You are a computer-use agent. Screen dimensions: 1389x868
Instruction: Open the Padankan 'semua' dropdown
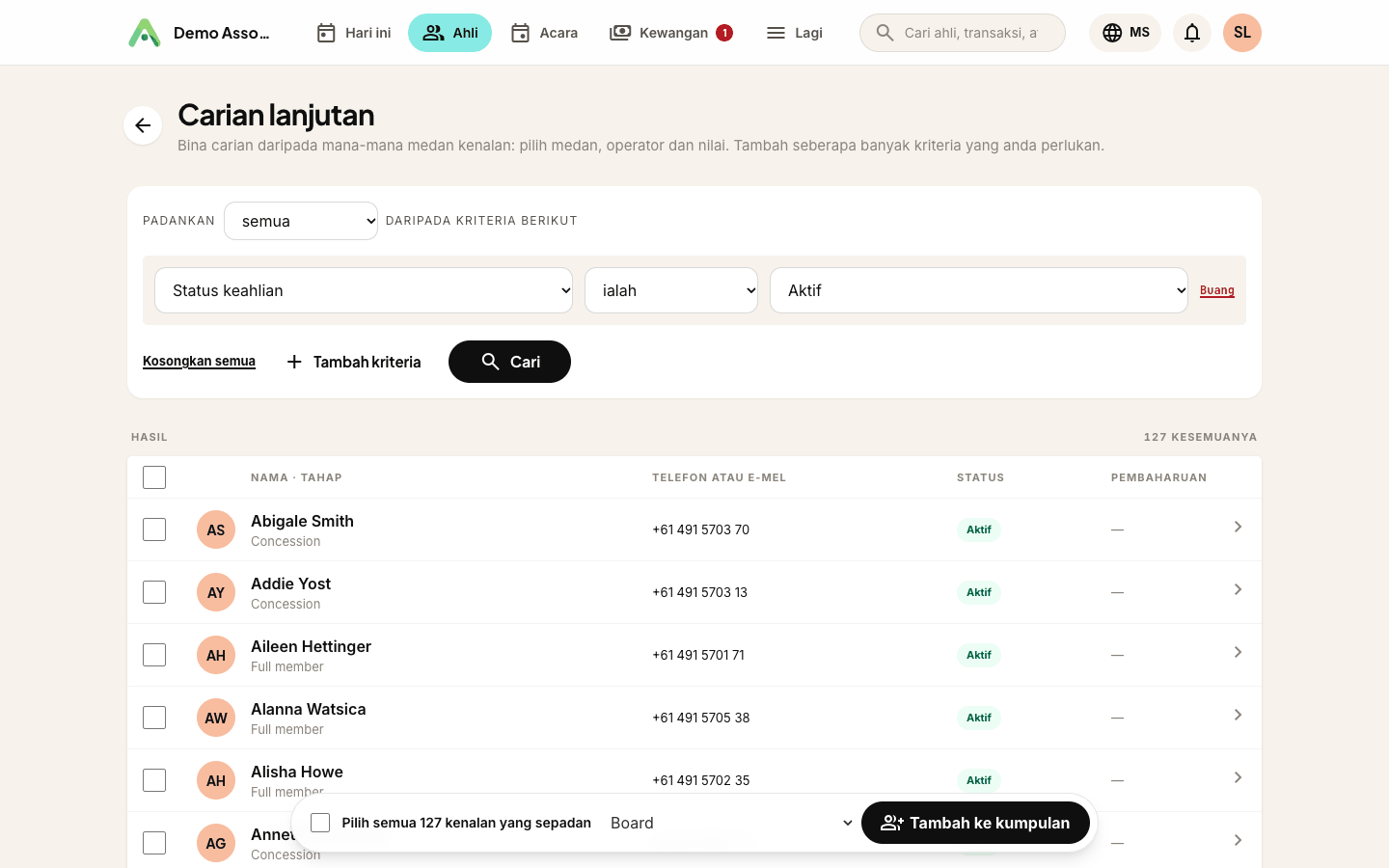(x=301, y=221)
